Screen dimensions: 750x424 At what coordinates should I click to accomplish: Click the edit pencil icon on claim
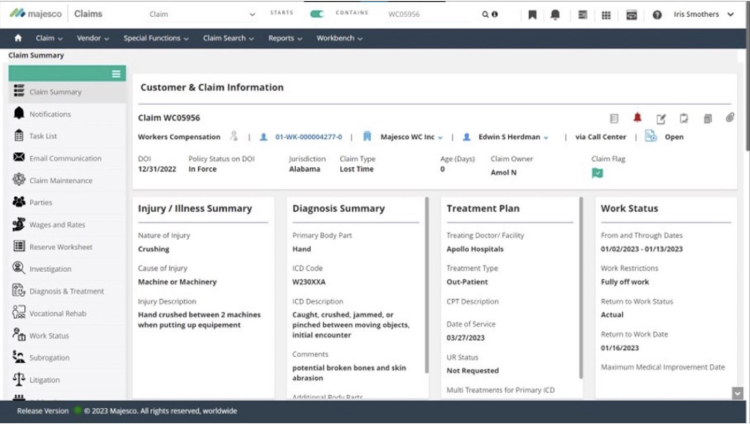(661, 119)
